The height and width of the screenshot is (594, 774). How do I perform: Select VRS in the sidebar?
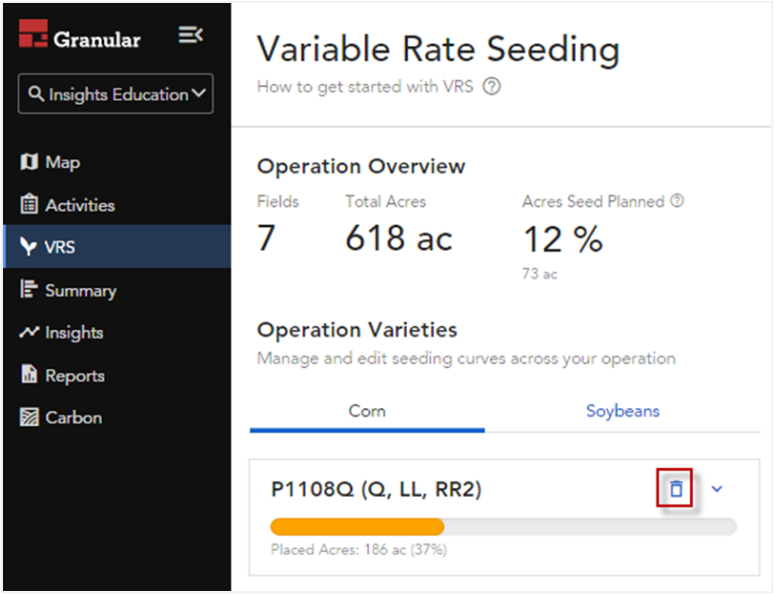tap(117, 246)
